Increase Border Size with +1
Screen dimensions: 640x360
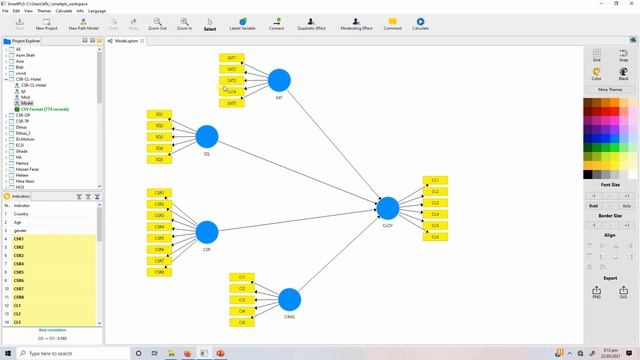tap(627, 225)
